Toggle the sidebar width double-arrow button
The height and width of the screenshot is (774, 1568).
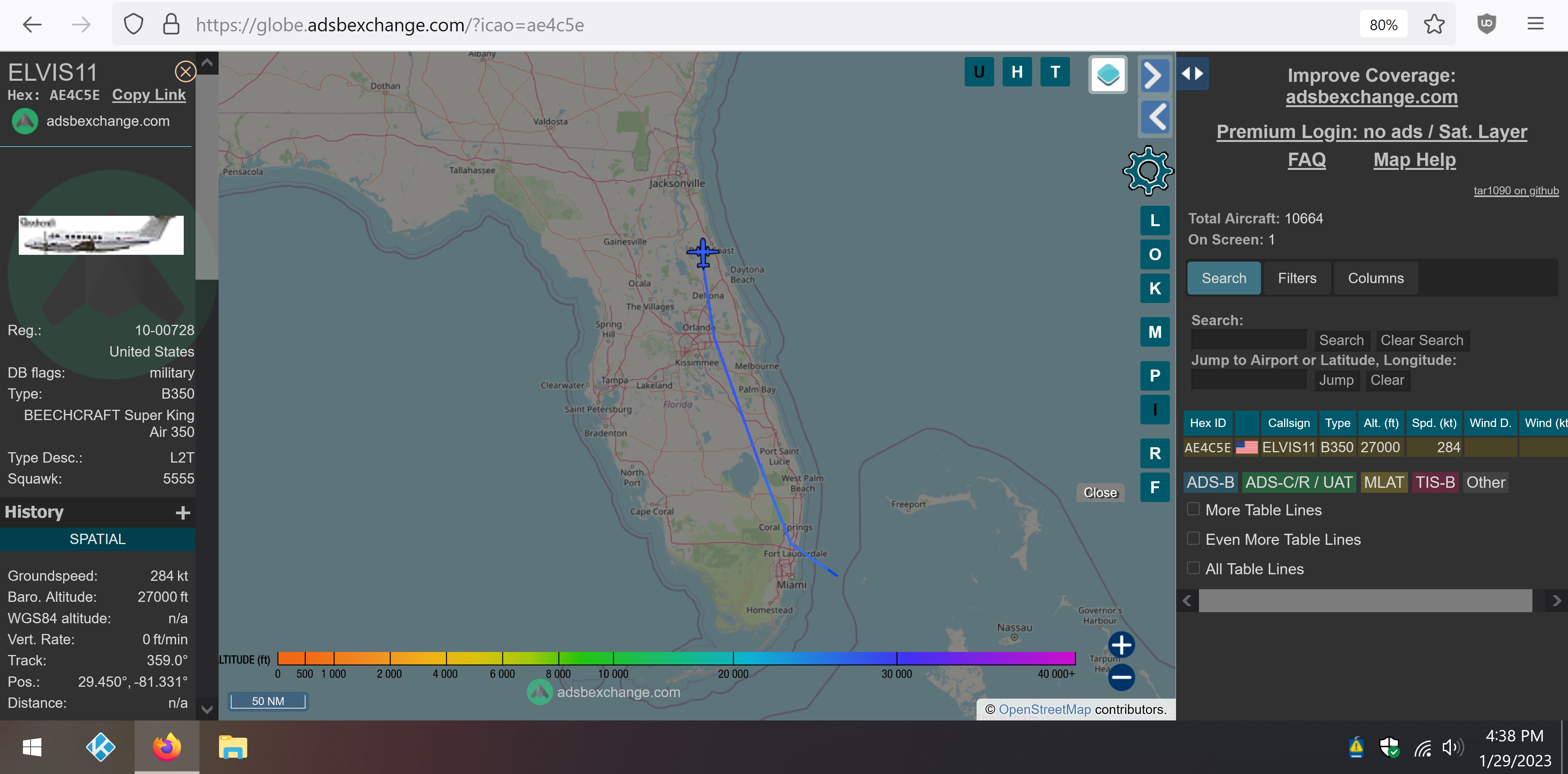point(1192,73)
